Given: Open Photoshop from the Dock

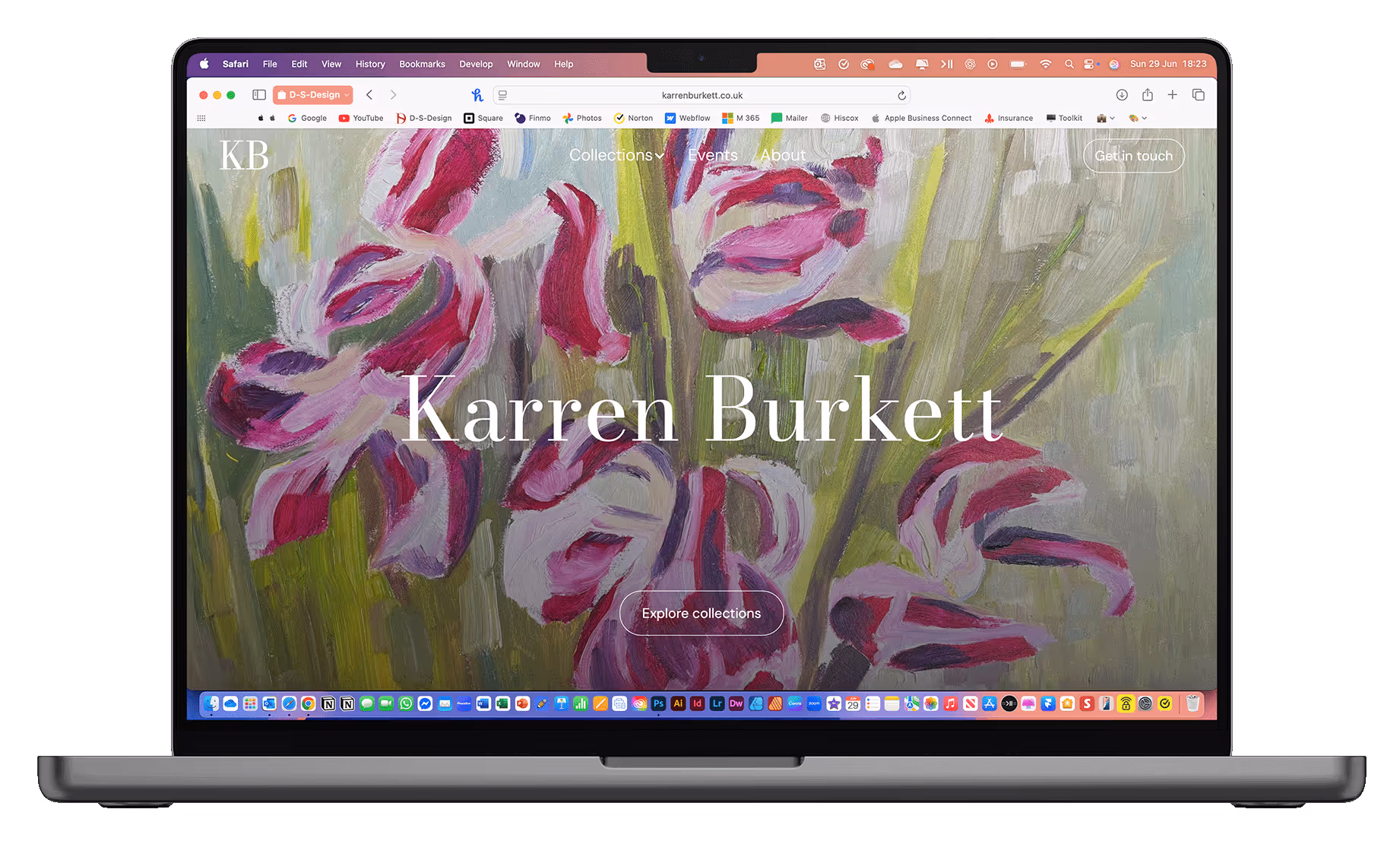Looking at the screenshot, I should tap(659, 703).
